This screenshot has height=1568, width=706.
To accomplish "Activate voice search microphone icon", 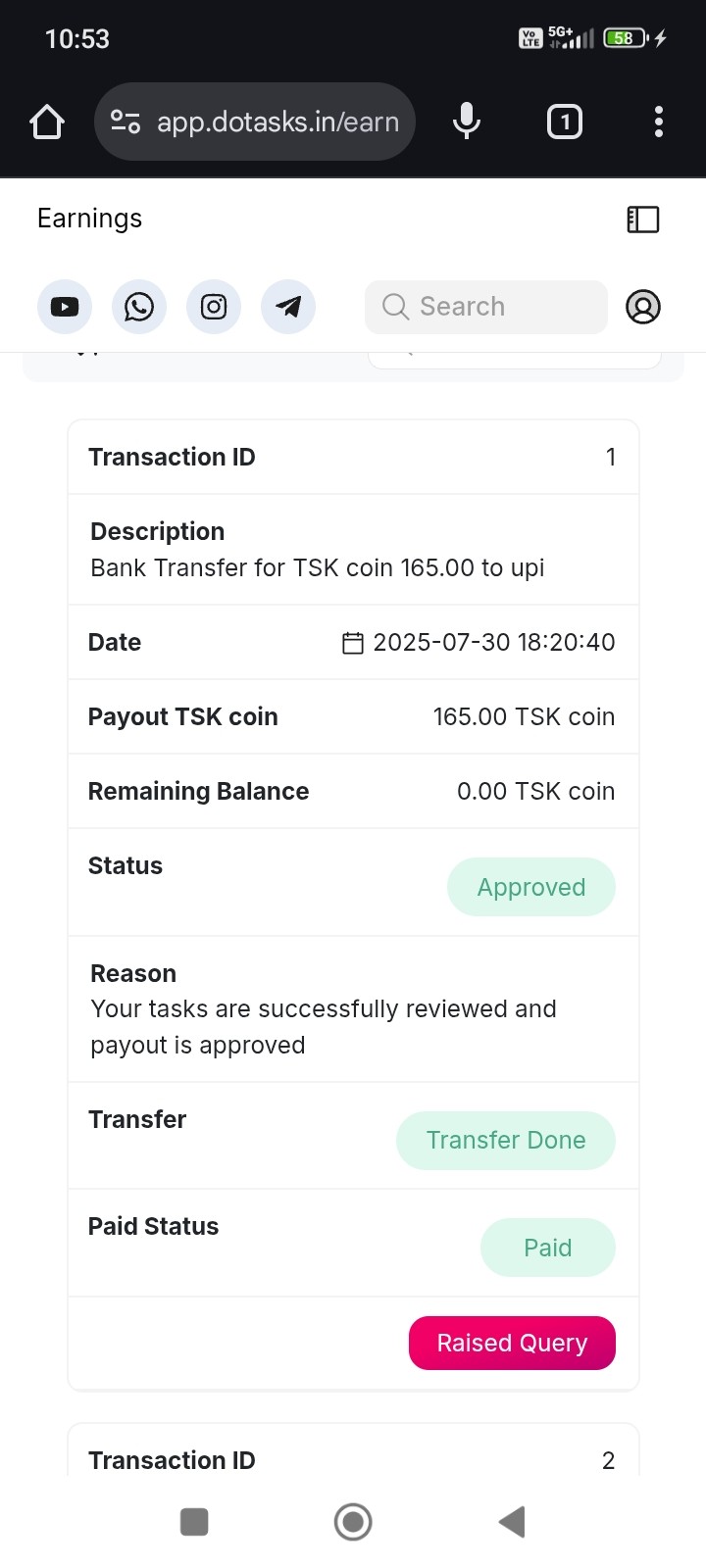I will pyautogui.click(x=467, y=122).
